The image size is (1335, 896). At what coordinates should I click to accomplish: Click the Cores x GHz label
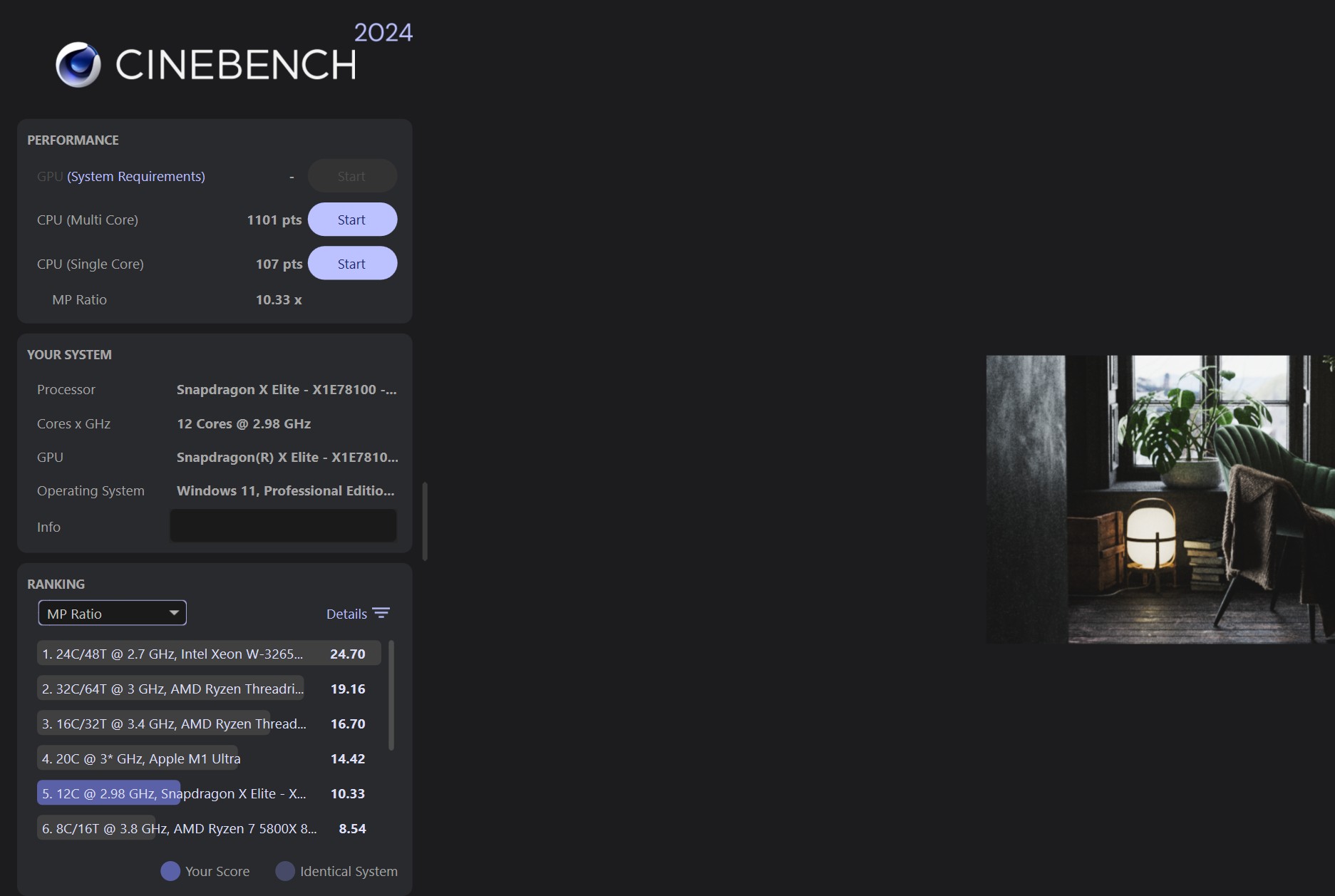coord(73,423)
